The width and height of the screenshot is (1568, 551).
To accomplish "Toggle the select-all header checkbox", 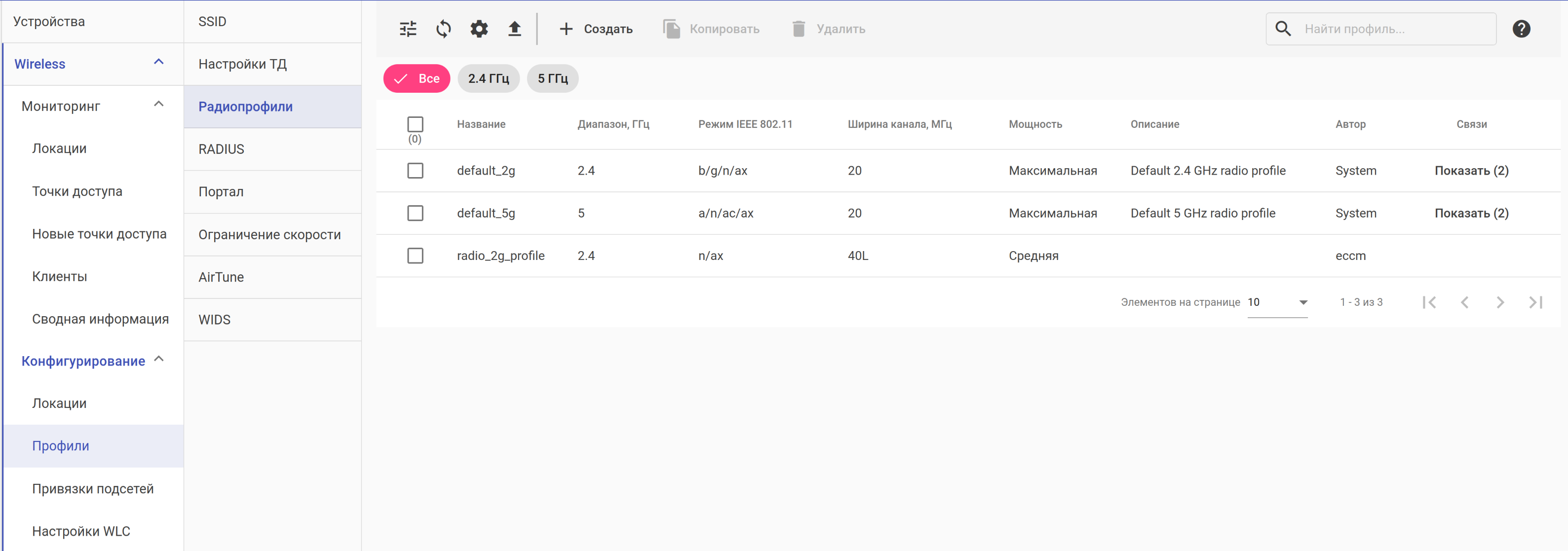I will pyautogui.click(x=415, y=124).
